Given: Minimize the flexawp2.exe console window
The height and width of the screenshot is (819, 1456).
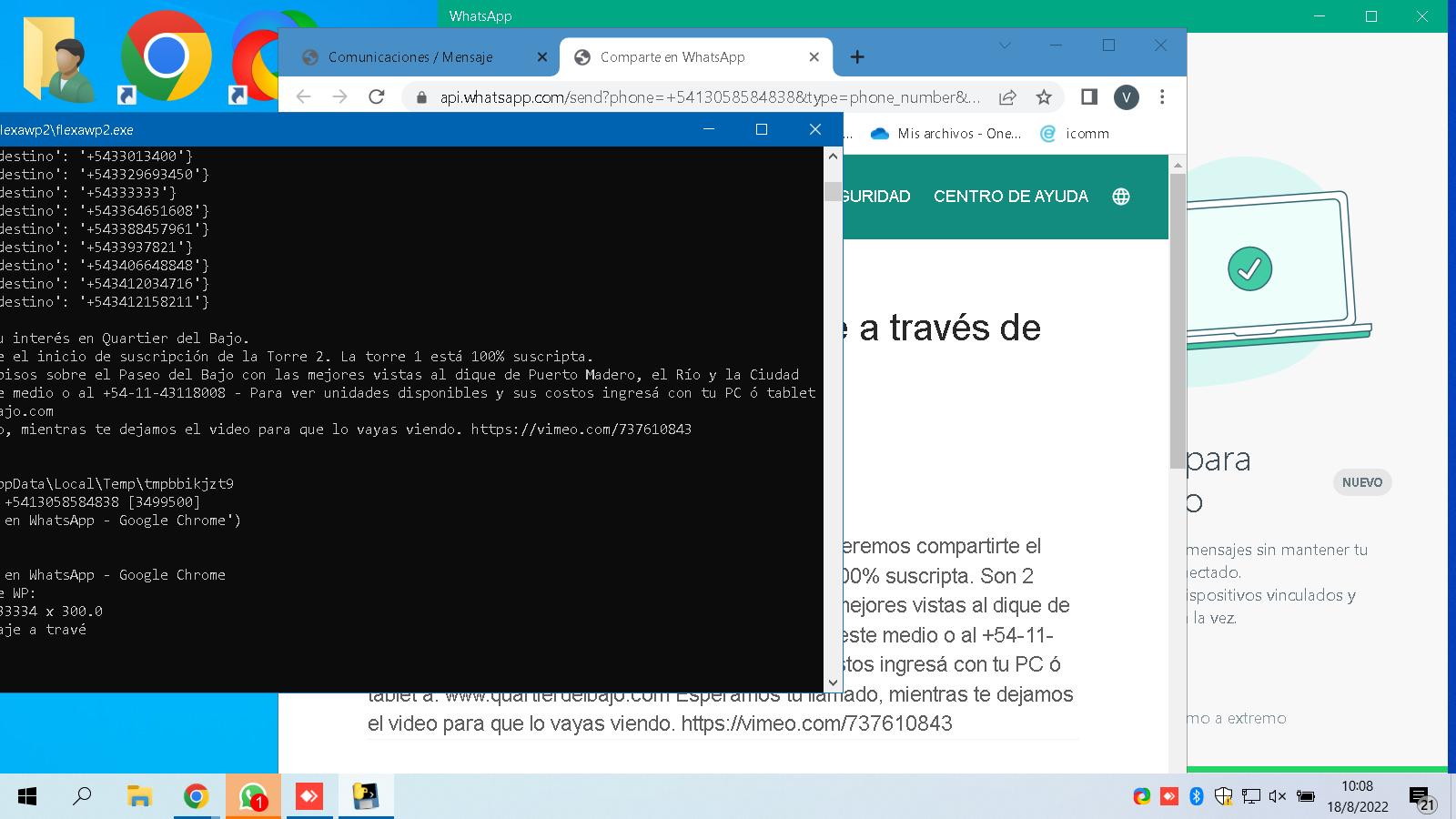Looking at the screenshot, I should 708,129.
